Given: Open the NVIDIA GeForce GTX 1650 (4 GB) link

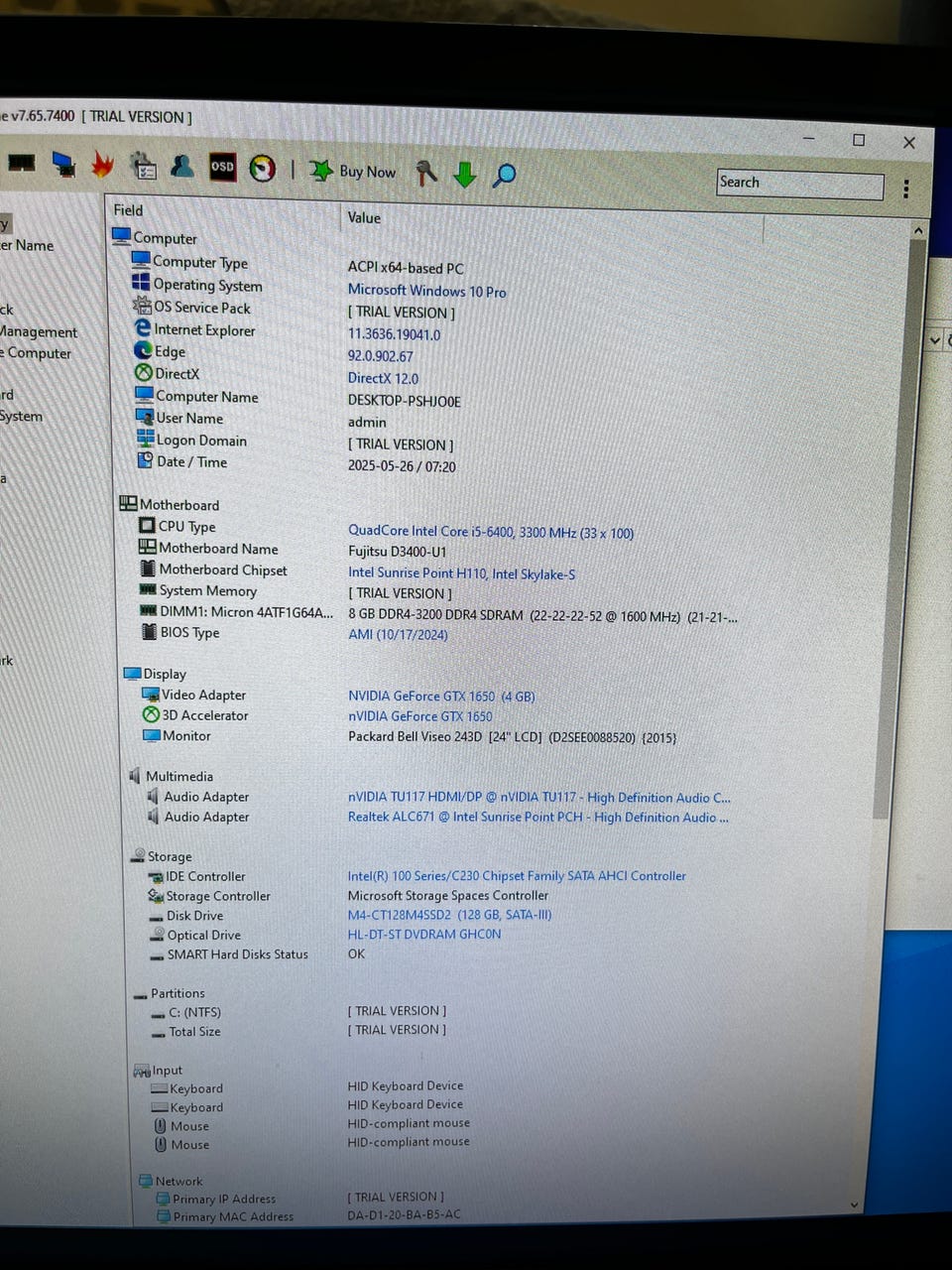Looking at the screenshot, I should [x=441, y=696].
